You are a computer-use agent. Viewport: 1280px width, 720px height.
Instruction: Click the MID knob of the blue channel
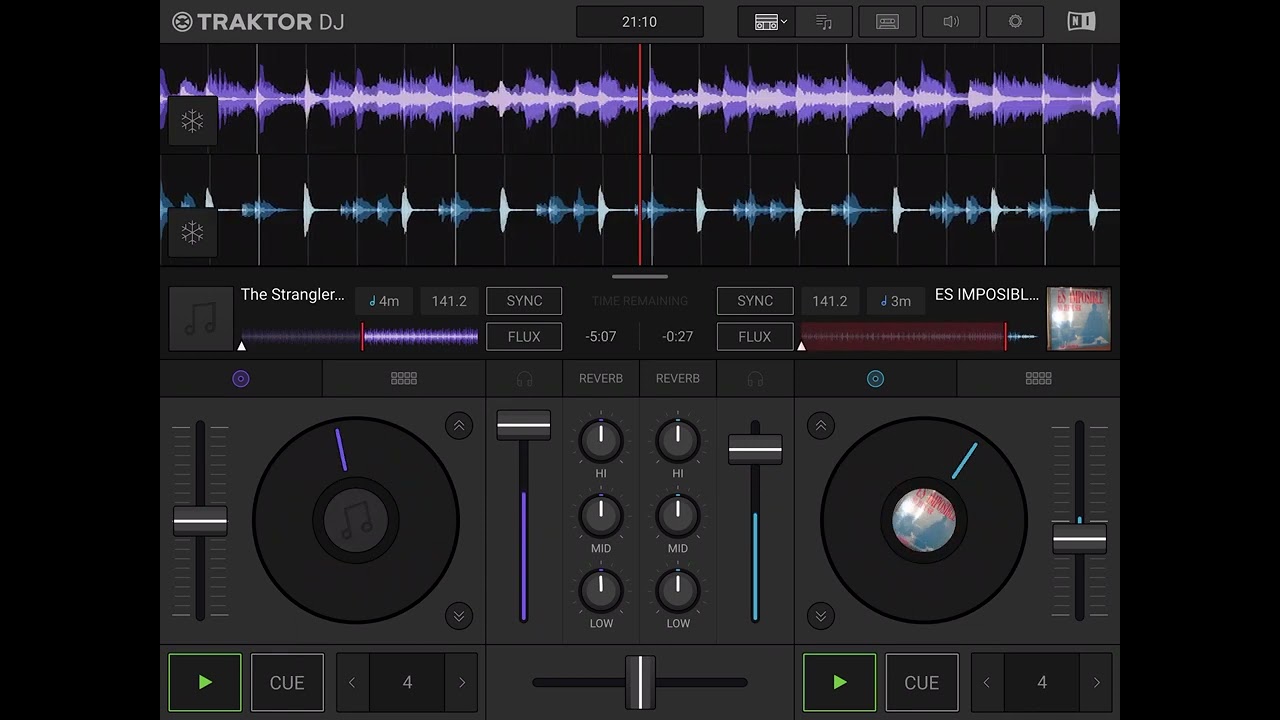coord(678,516)
